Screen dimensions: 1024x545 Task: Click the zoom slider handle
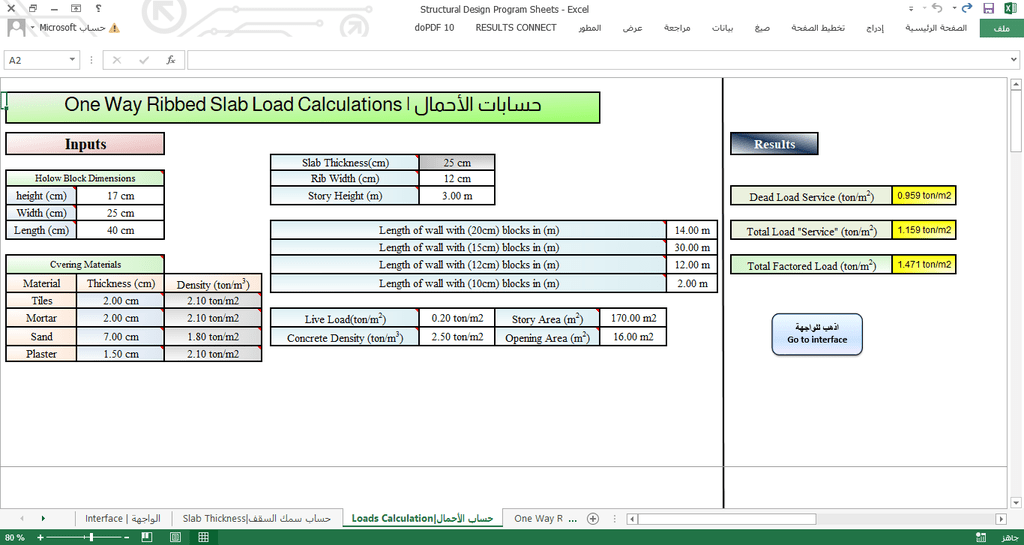(91, 537)
